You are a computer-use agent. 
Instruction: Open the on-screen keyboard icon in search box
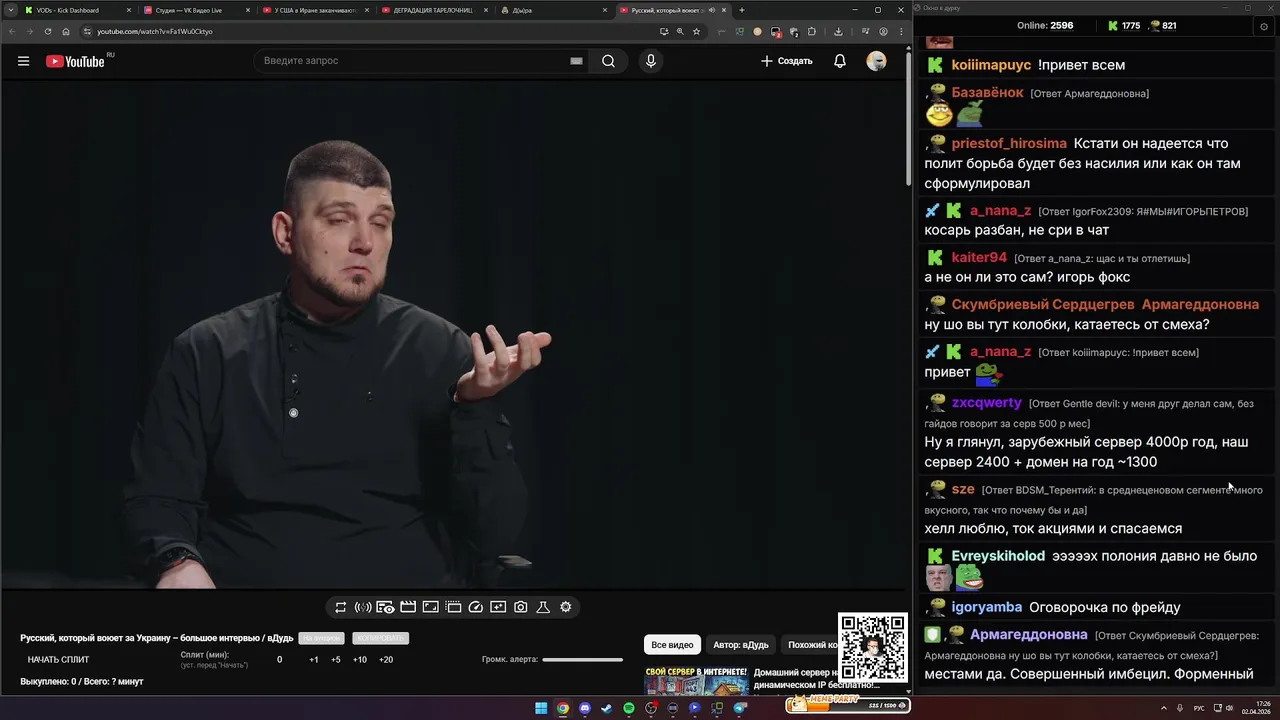click(x=576, y=61)
